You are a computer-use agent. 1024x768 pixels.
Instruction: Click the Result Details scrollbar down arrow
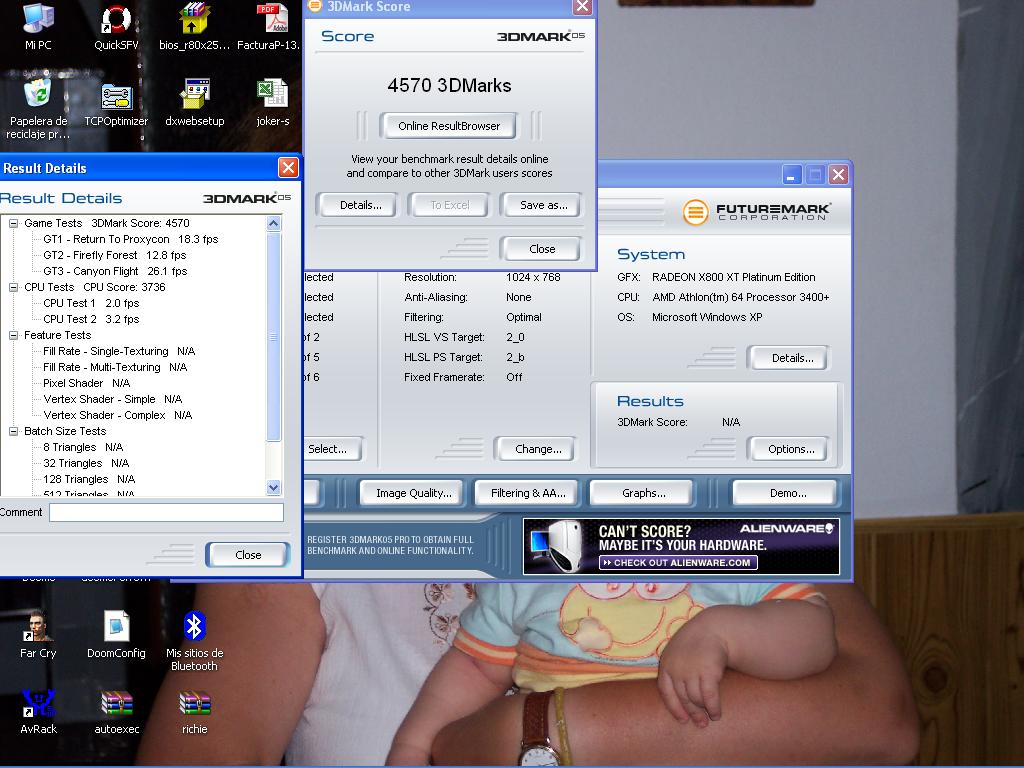pyautogui.click(x=274, y=488)
